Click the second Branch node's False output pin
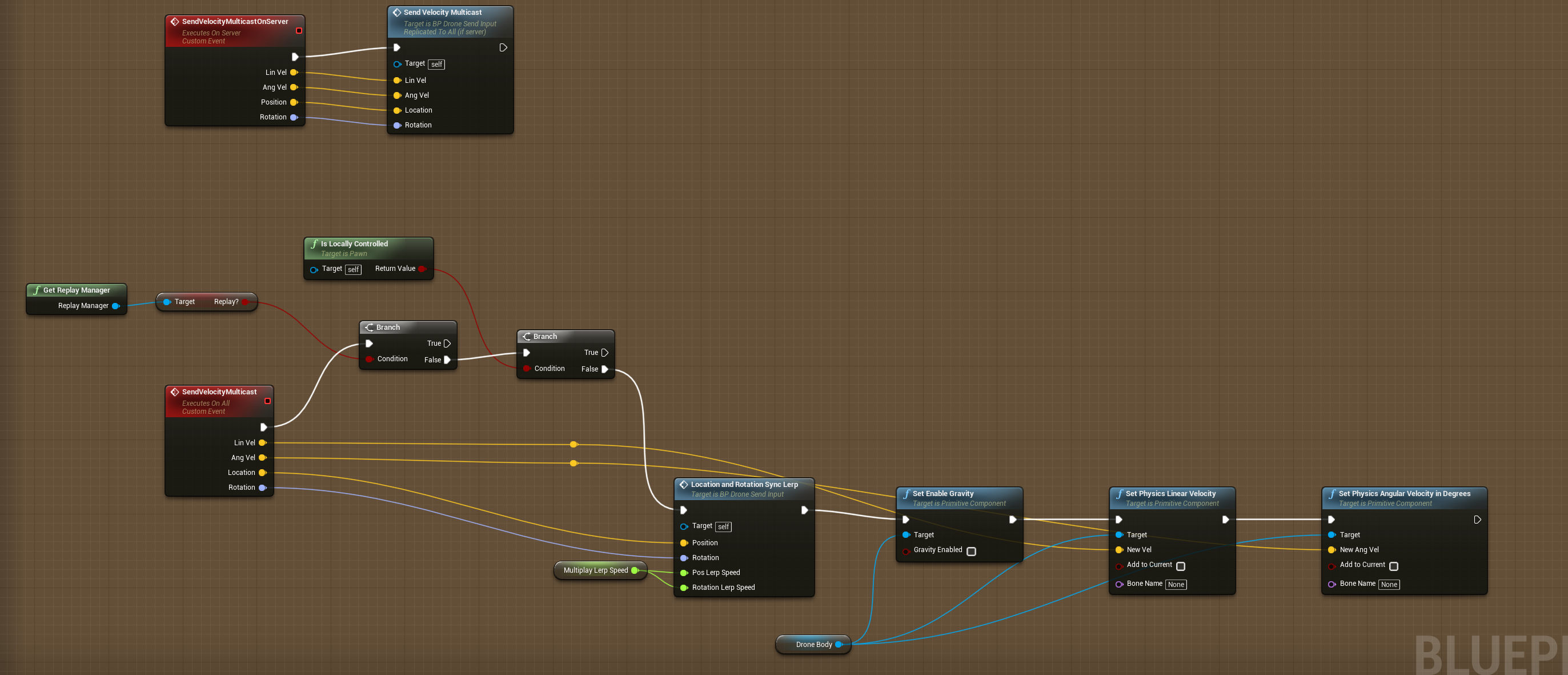 click(605, 369)
